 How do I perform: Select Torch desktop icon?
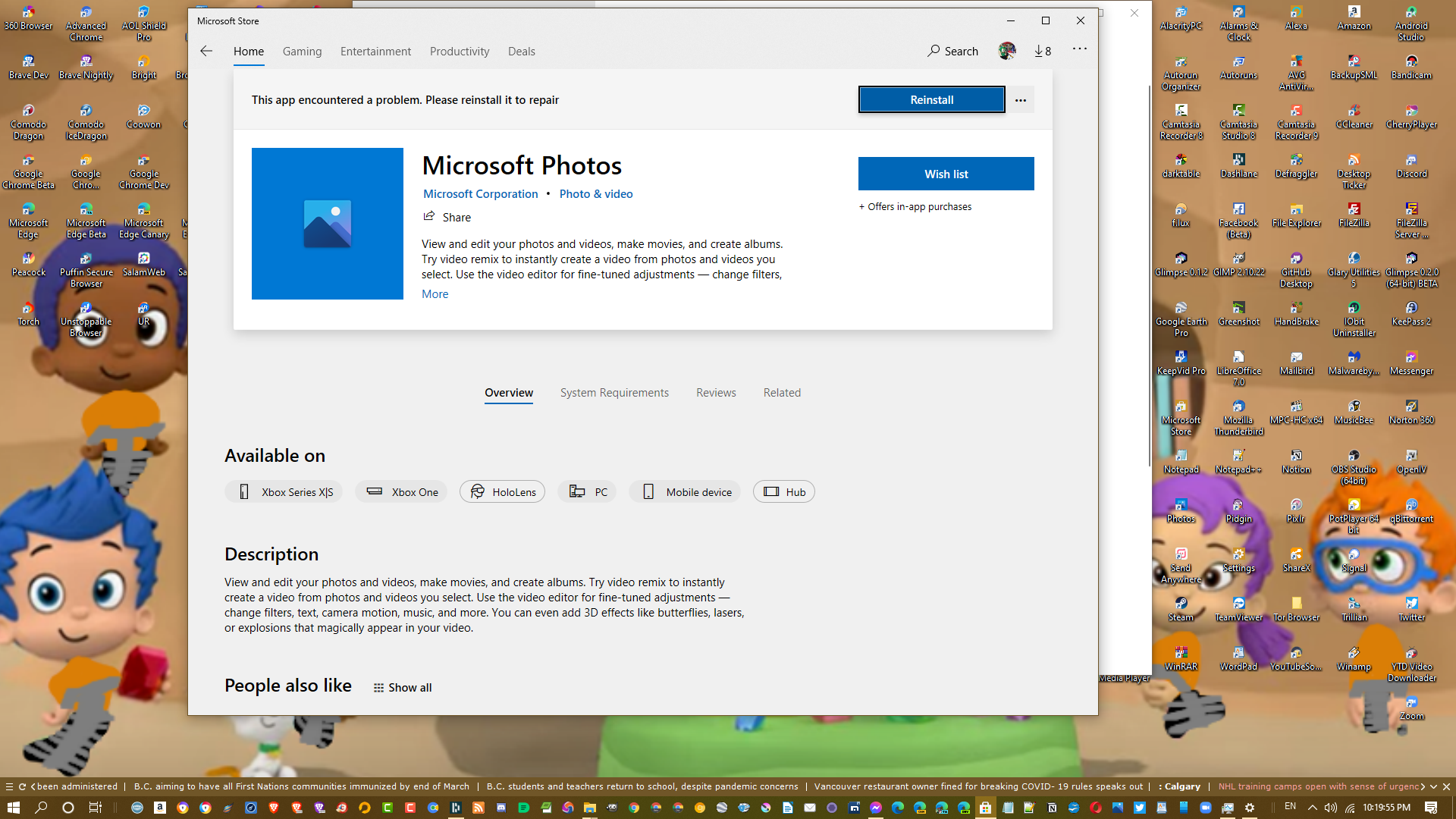tap(28, 315)
